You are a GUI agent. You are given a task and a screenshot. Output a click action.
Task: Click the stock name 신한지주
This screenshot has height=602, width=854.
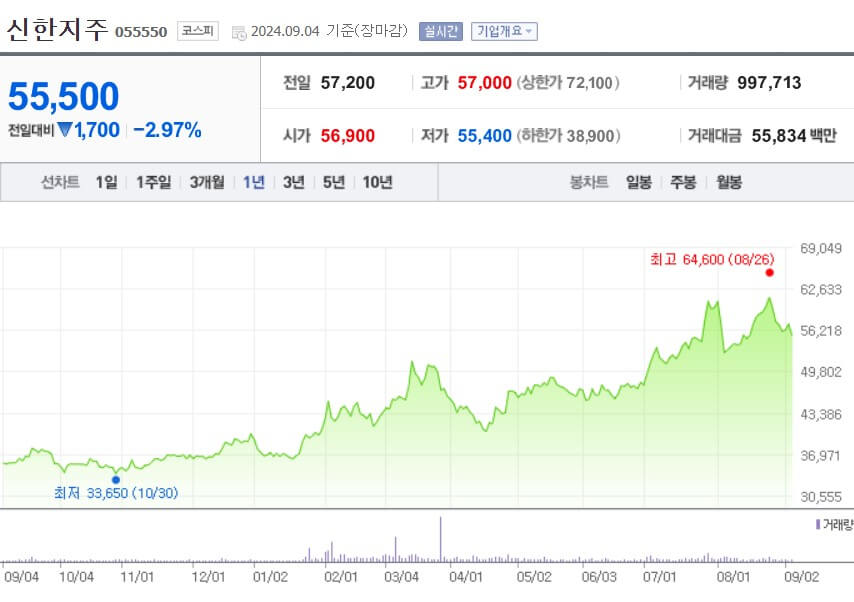55,29
